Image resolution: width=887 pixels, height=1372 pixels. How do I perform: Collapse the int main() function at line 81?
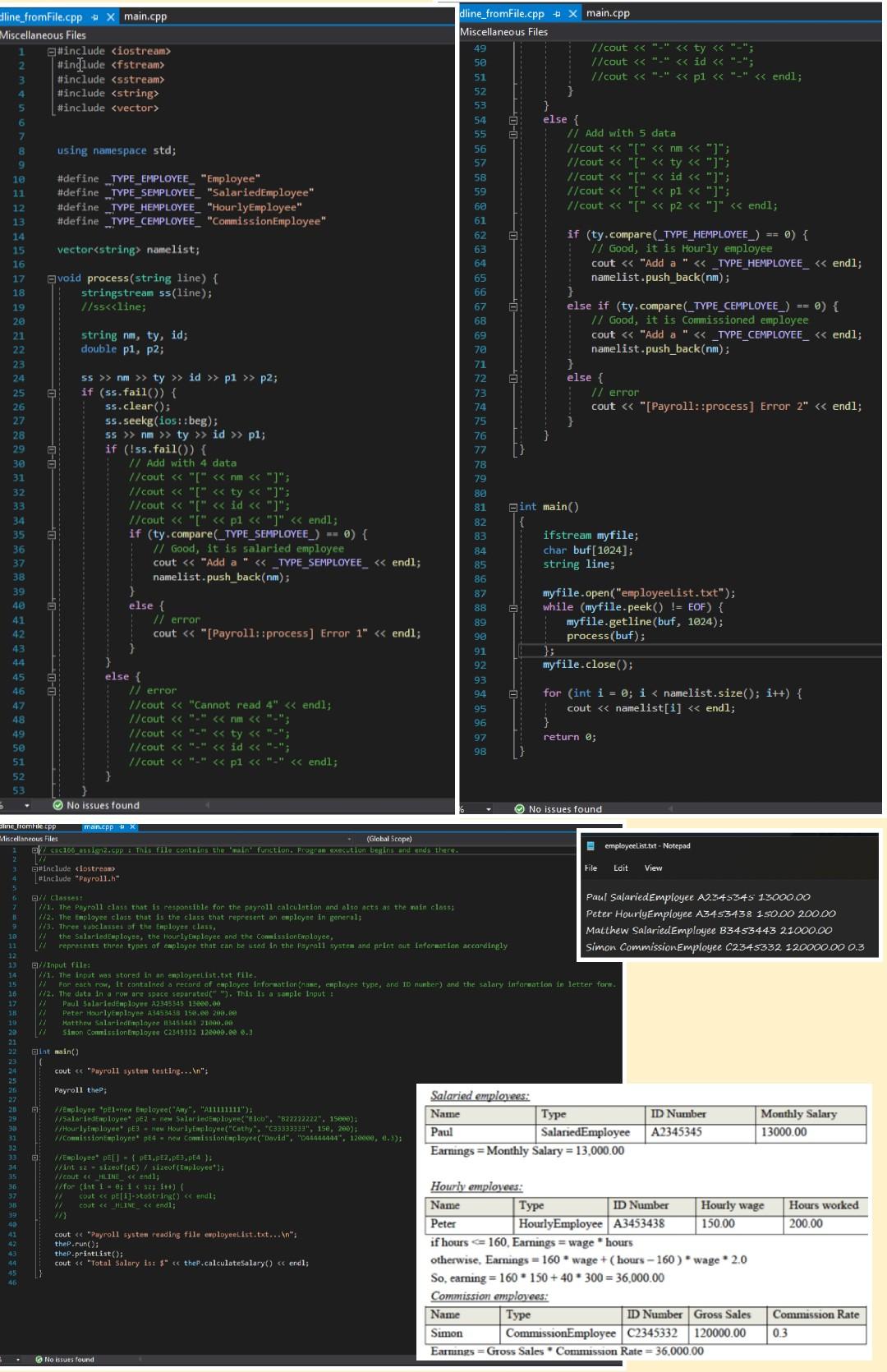(x=513, y=507)
